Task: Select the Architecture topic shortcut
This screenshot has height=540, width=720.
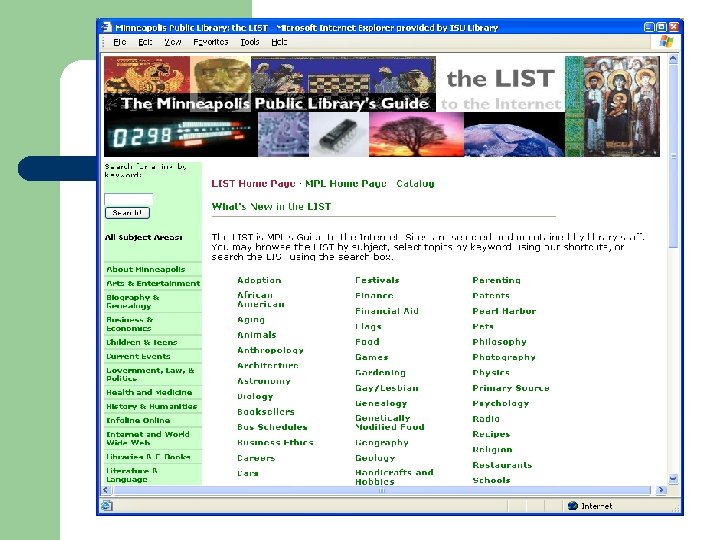Action: click(x=268, y=366)
